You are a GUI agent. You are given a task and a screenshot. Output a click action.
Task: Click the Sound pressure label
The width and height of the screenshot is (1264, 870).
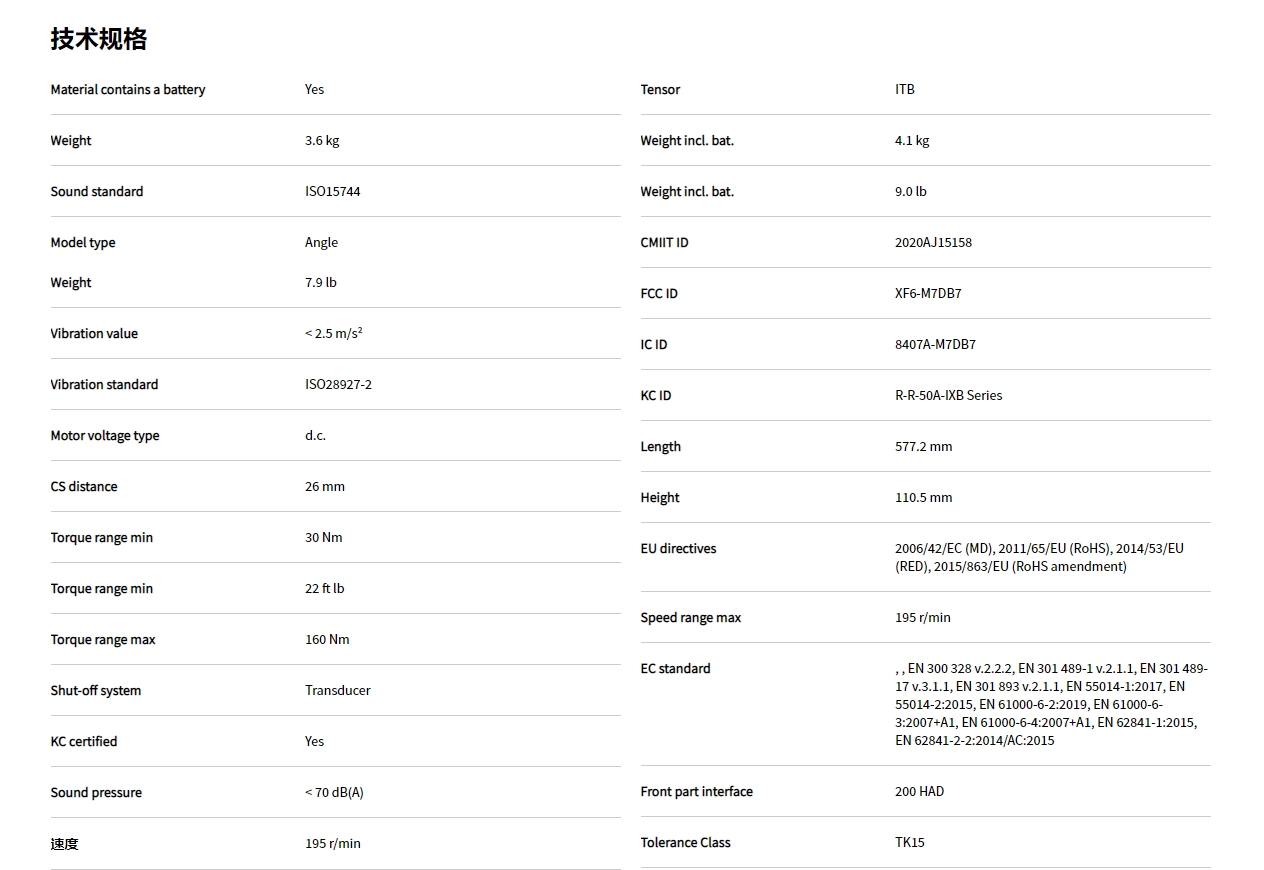[96, 793]
